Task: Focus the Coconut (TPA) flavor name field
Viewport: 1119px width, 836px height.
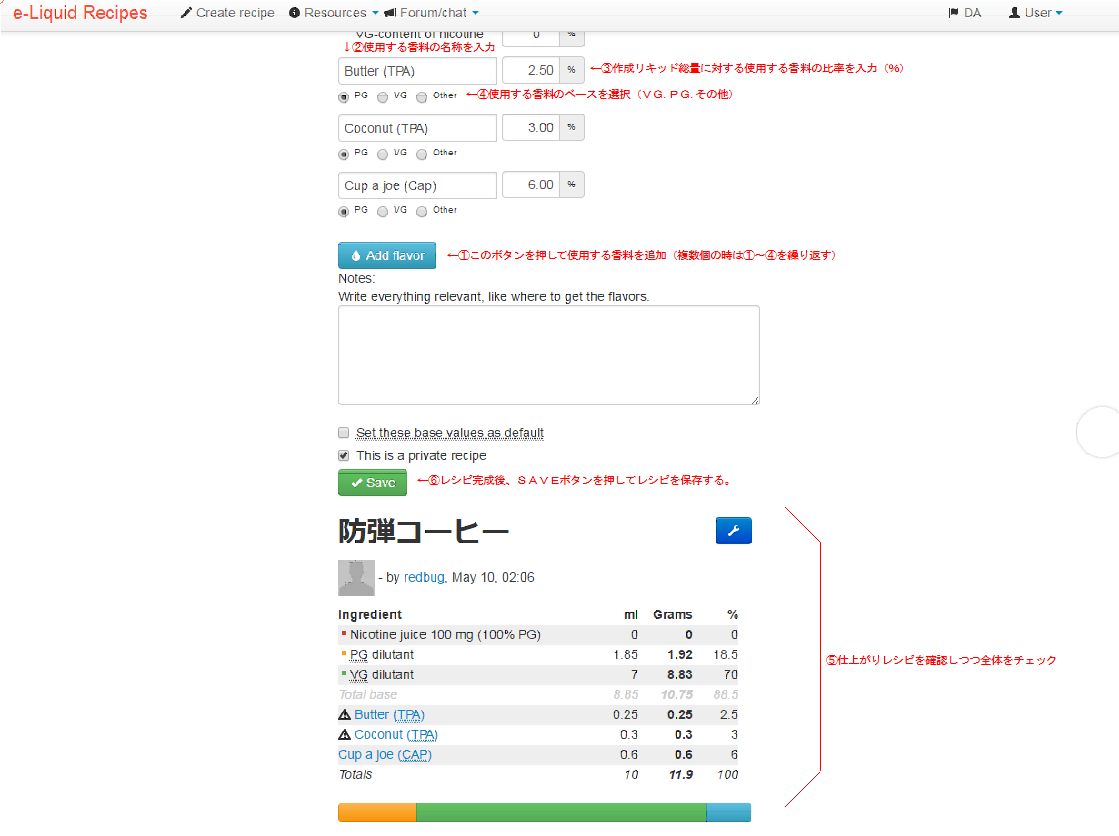Action: click(x=417, y=129)
